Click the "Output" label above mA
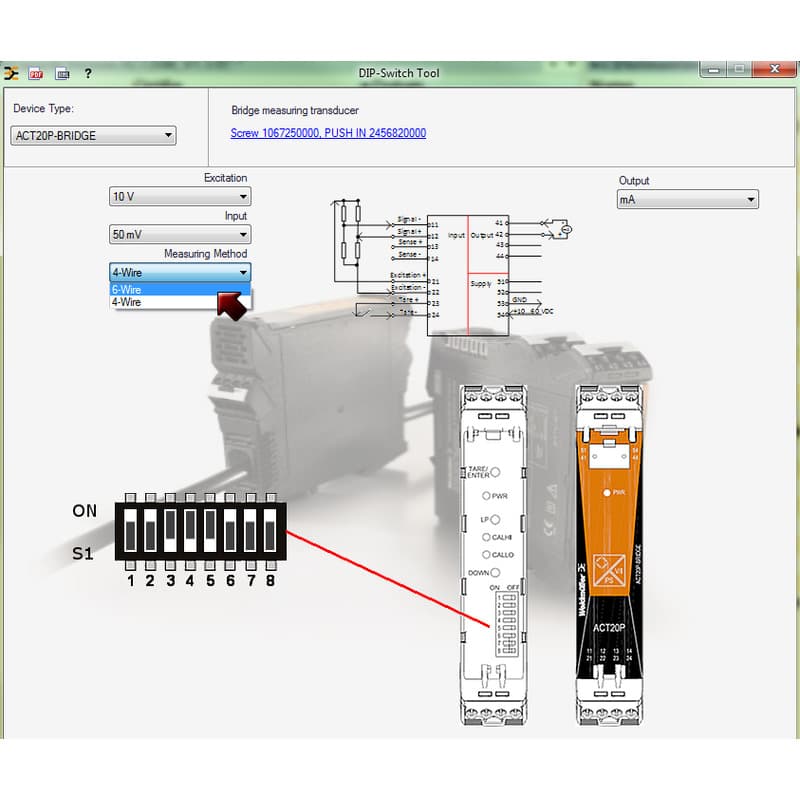 [634, 181]
